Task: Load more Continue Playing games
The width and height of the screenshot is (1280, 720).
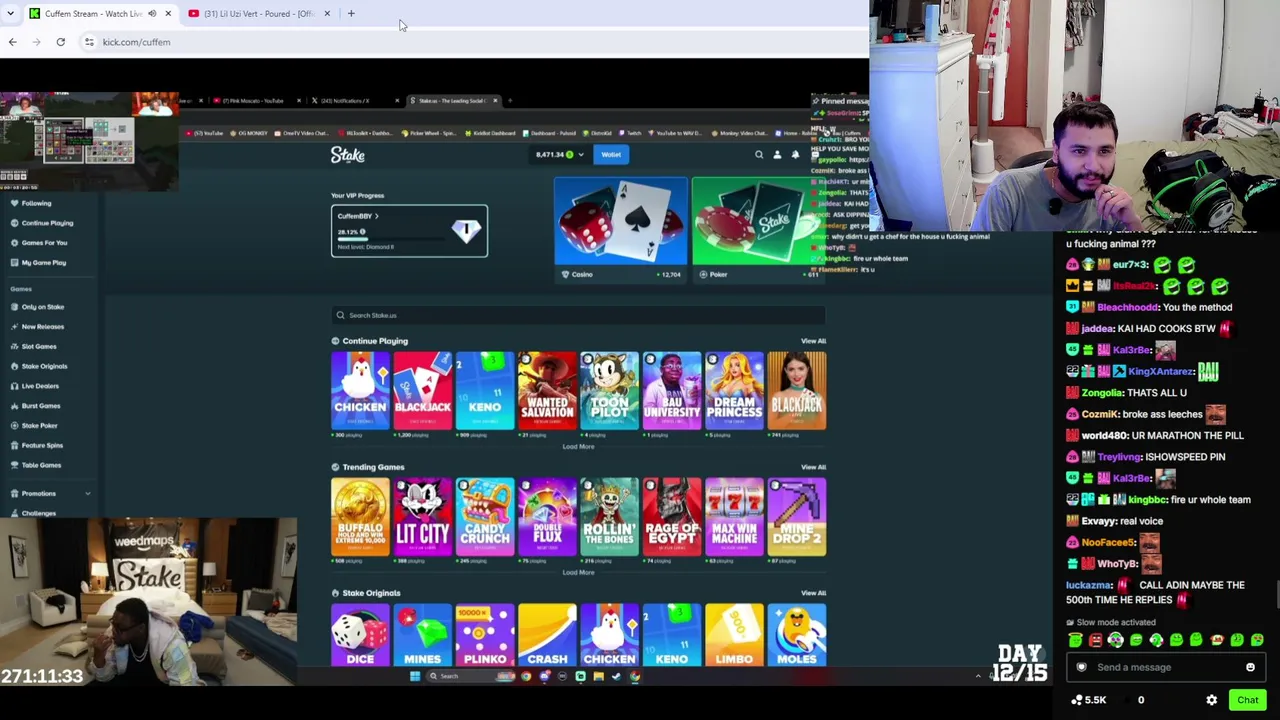Action: click(x=578, y=446)
